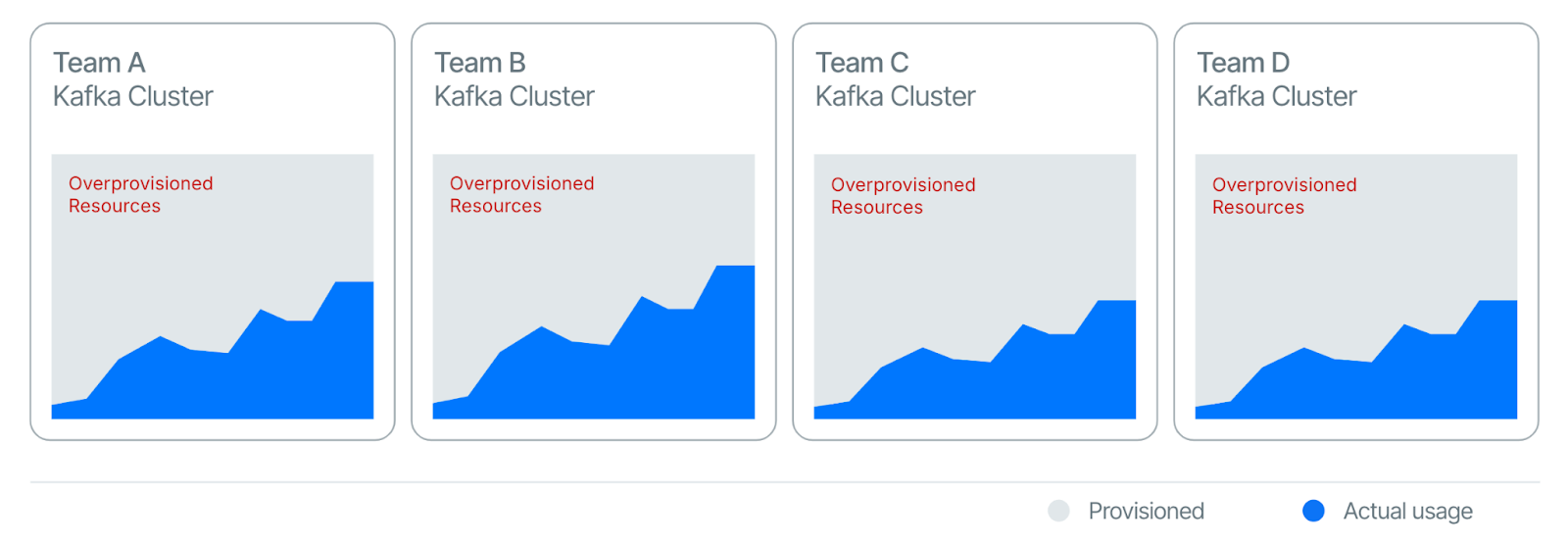Select Team C's Overprovisioned Resources label
The image size is (1568, 545).
click(903, 196)
